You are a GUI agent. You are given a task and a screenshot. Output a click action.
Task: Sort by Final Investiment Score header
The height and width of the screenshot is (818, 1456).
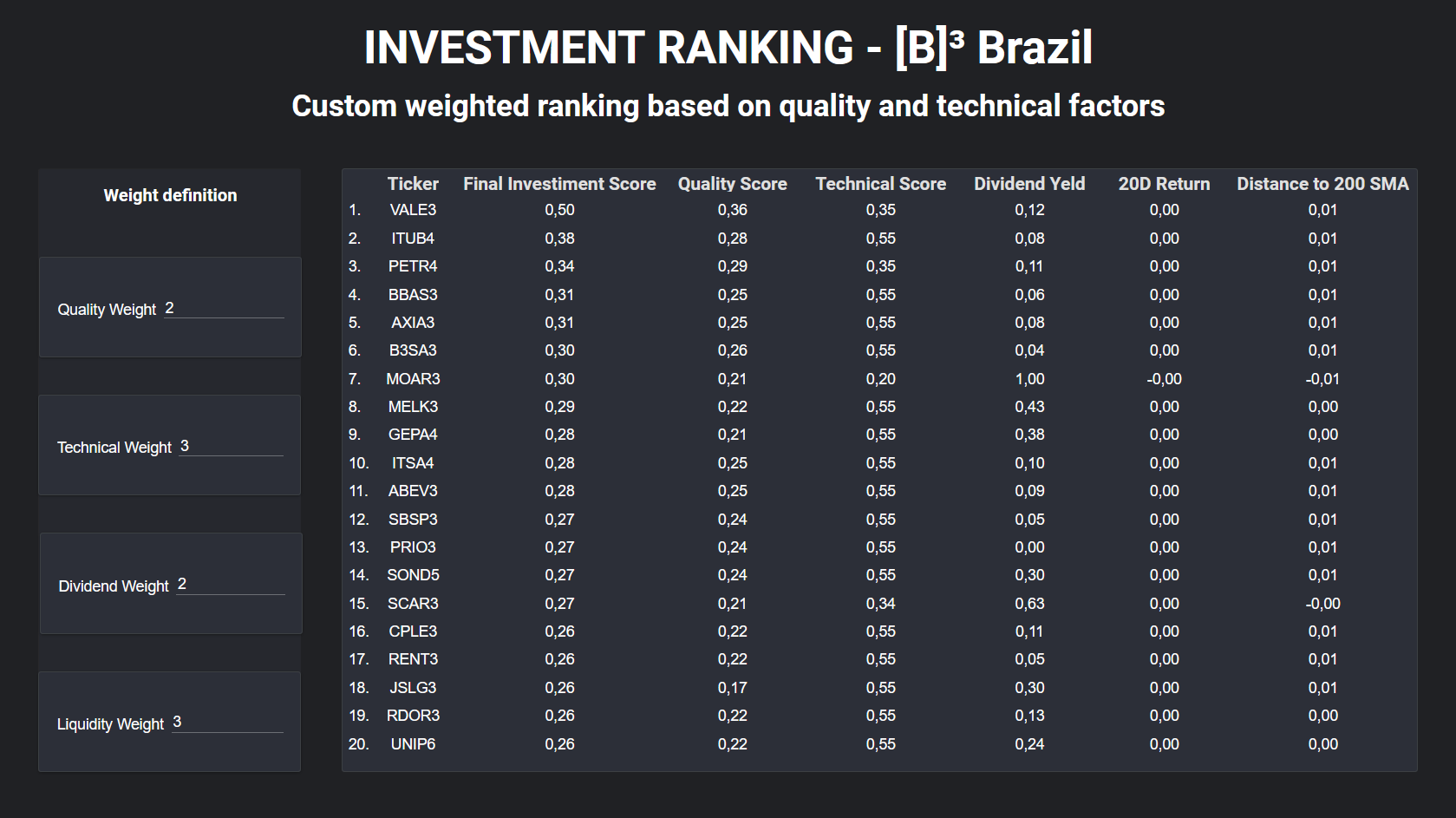coord(559,184)
